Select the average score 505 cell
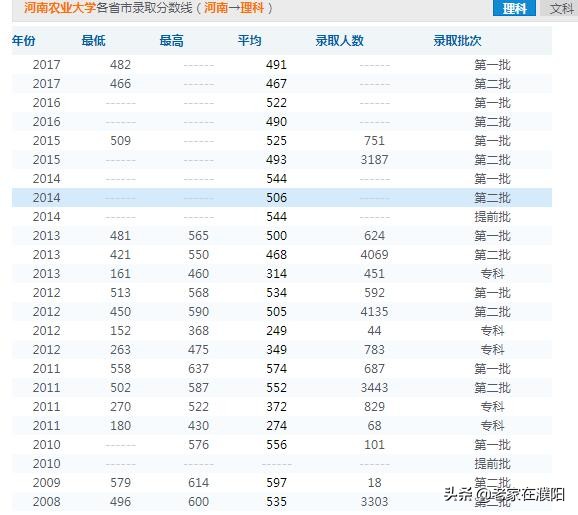Screen dimensions: 578x515 coord(276,312)
